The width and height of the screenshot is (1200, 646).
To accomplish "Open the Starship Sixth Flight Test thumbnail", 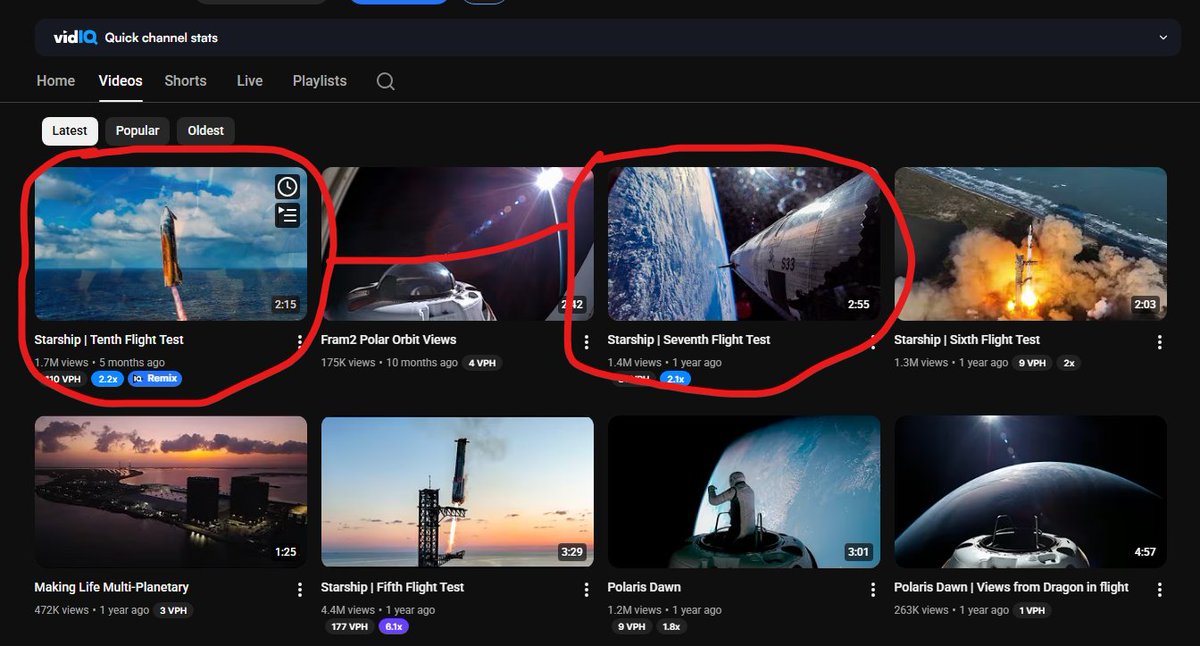I will (1030, 243).
